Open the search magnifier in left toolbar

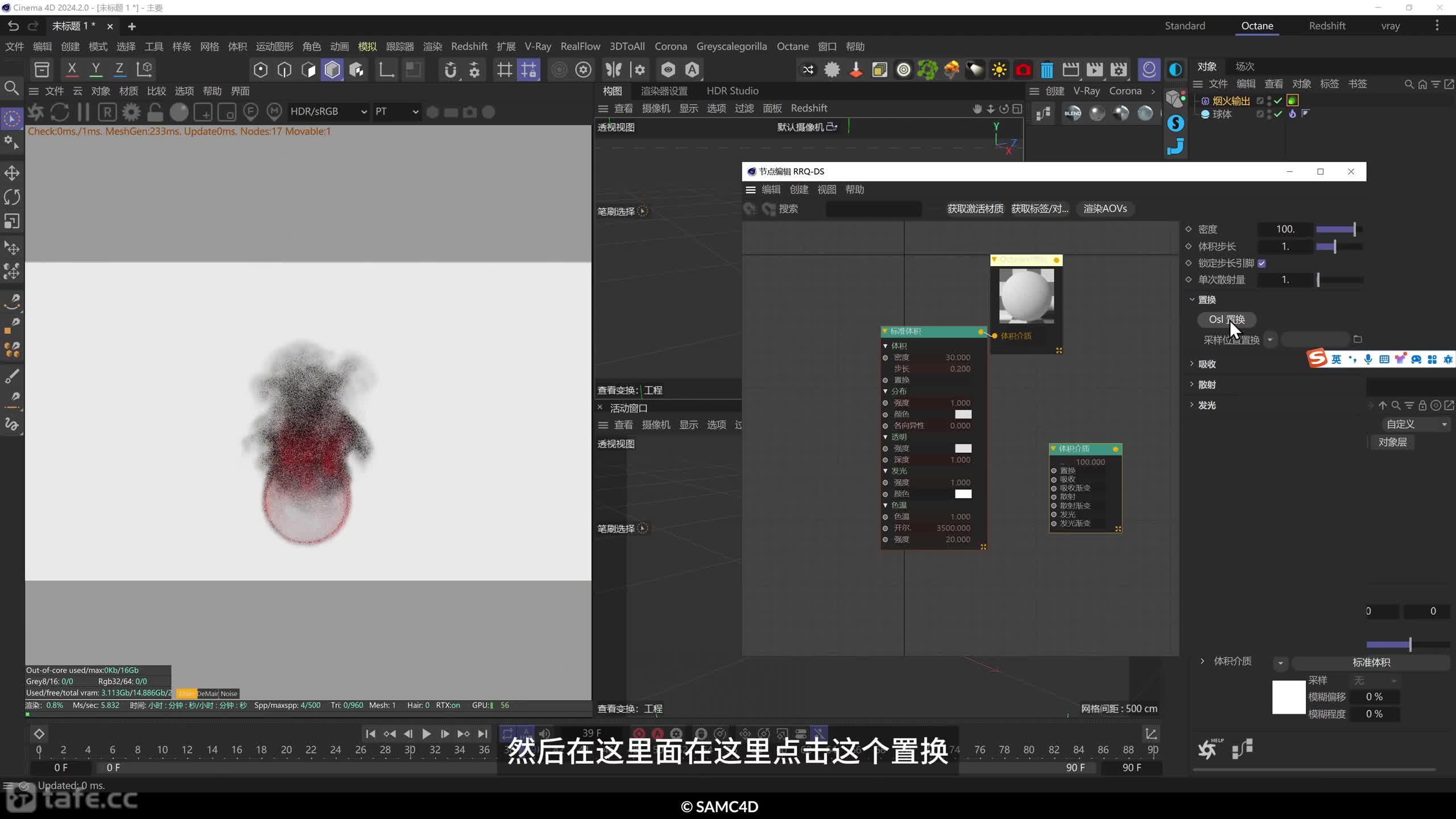(x=11, y=88)
